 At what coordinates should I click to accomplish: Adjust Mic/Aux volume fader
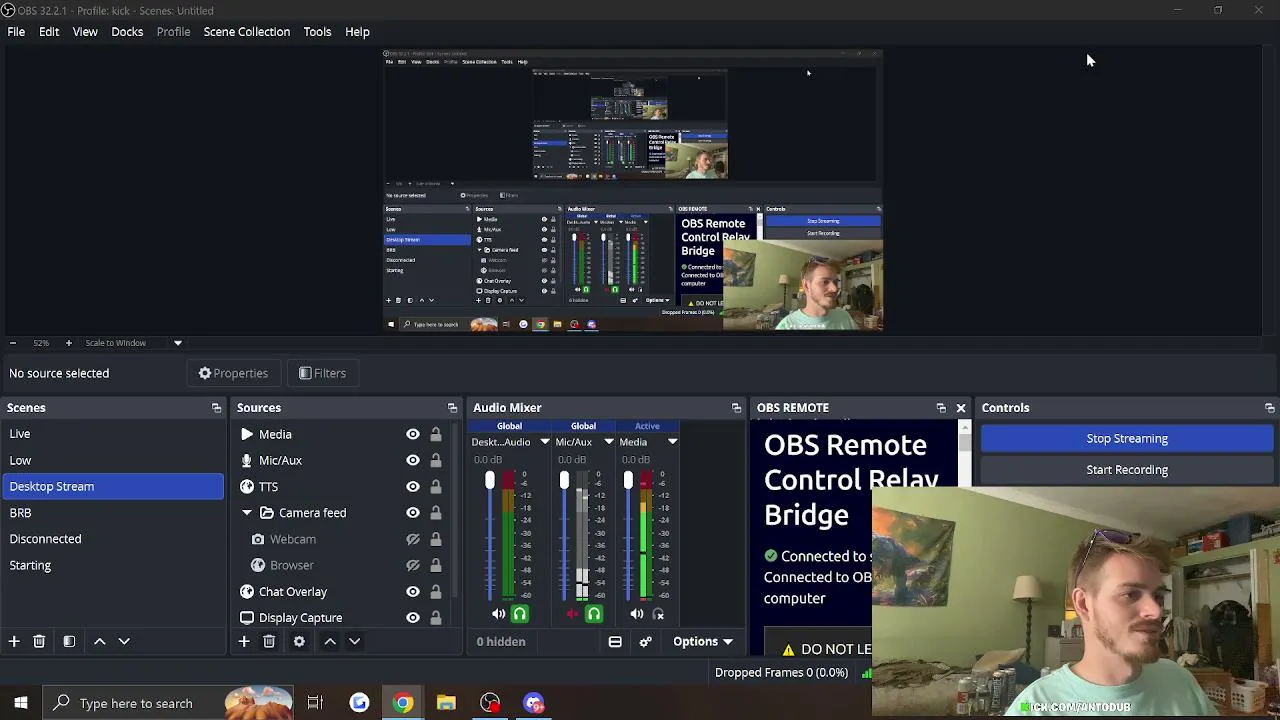(x=564, y=481)
